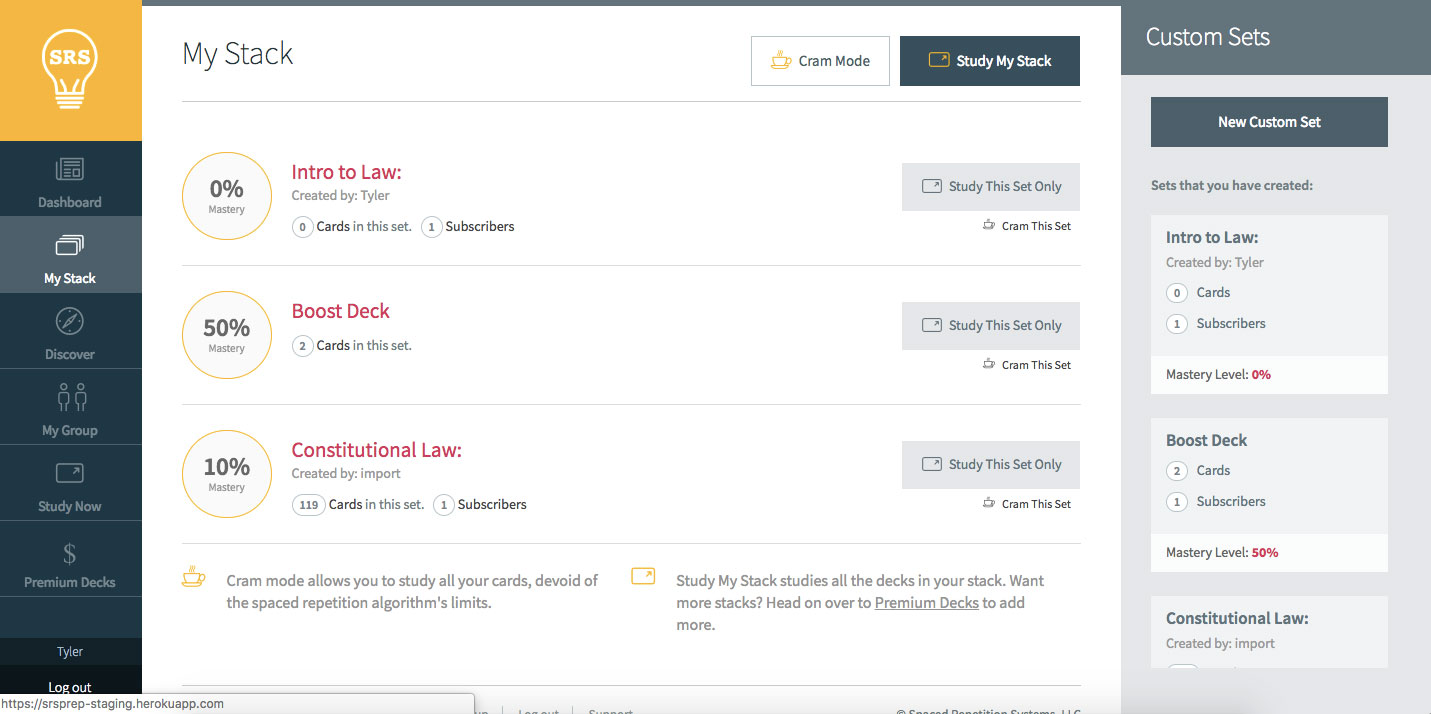Study only the Constitutional Law set
Screen dimensions: 1431x714
[x=990, y=464]
